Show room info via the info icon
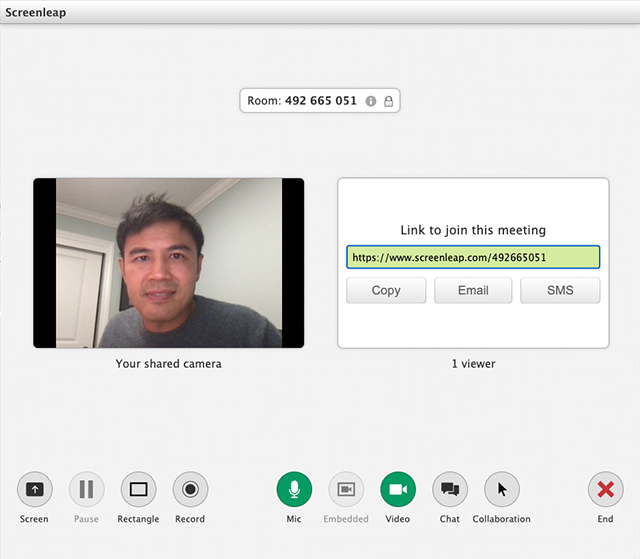The image size is (640, 559). (x=371, y=101)
